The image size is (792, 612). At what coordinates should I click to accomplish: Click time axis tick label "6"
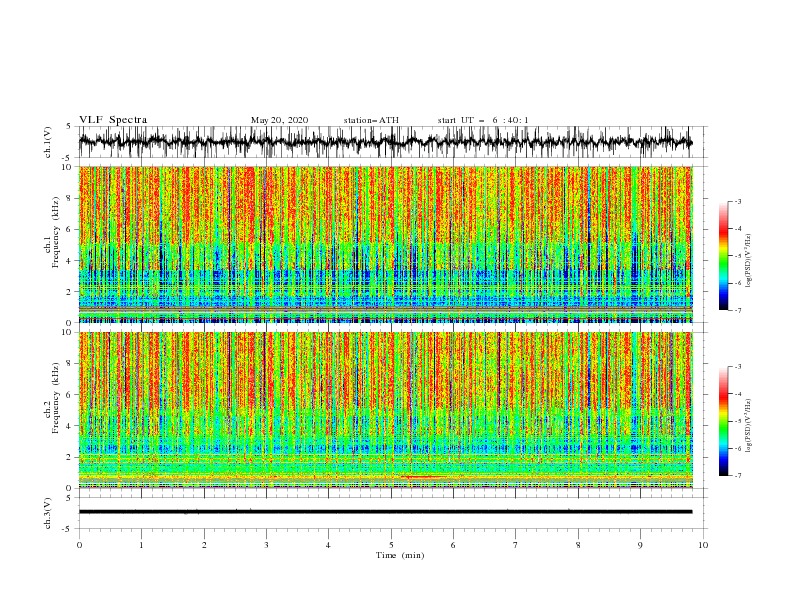coord(454,545)
